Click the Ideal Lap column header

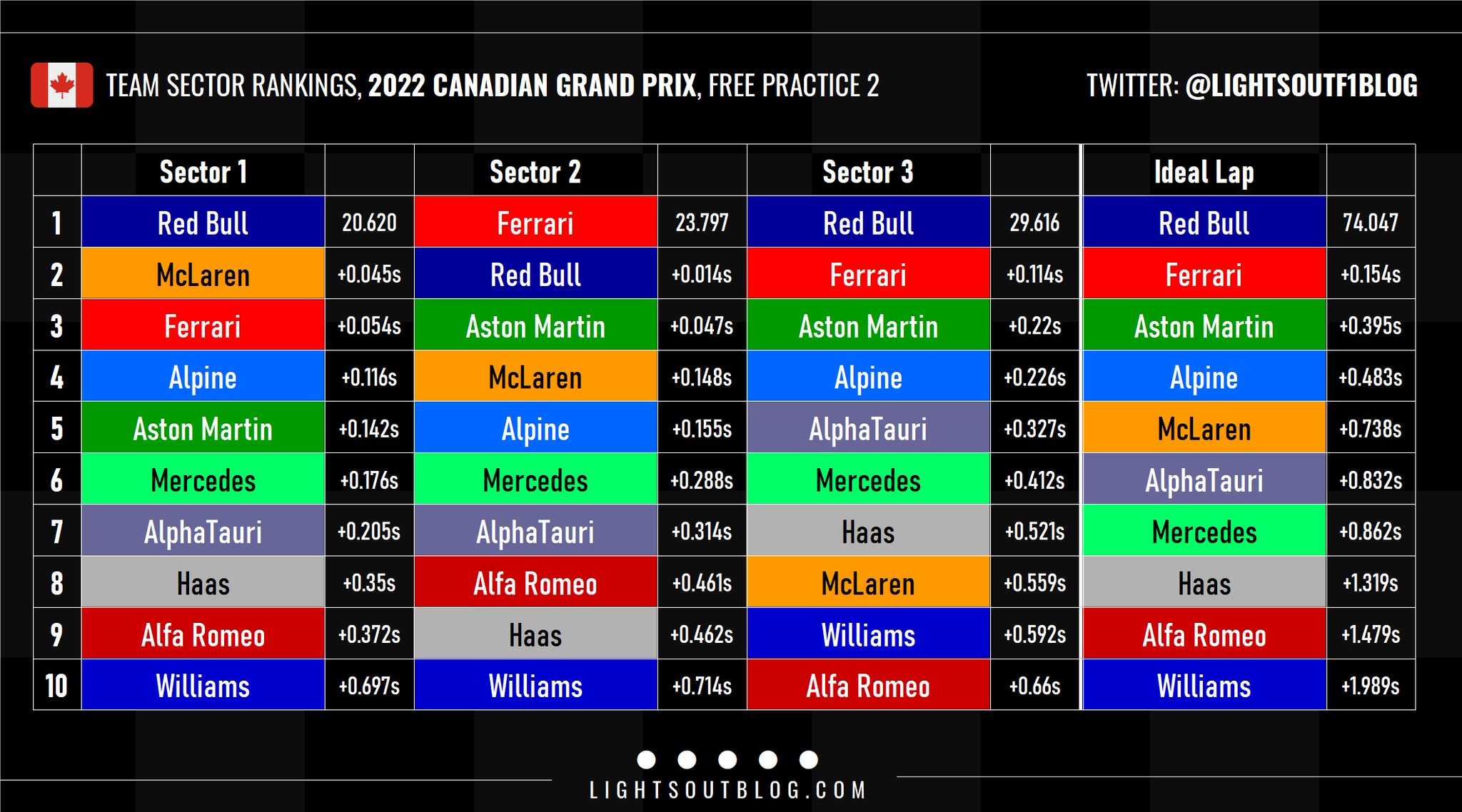click(1204, 171)
